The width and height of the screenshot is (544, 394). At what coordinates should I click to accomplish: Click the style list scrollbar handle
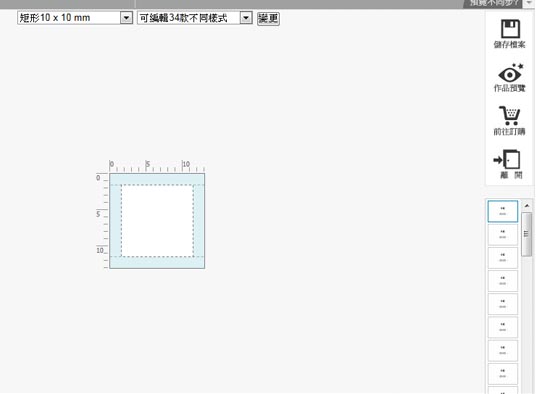click(x=527, y=234)
